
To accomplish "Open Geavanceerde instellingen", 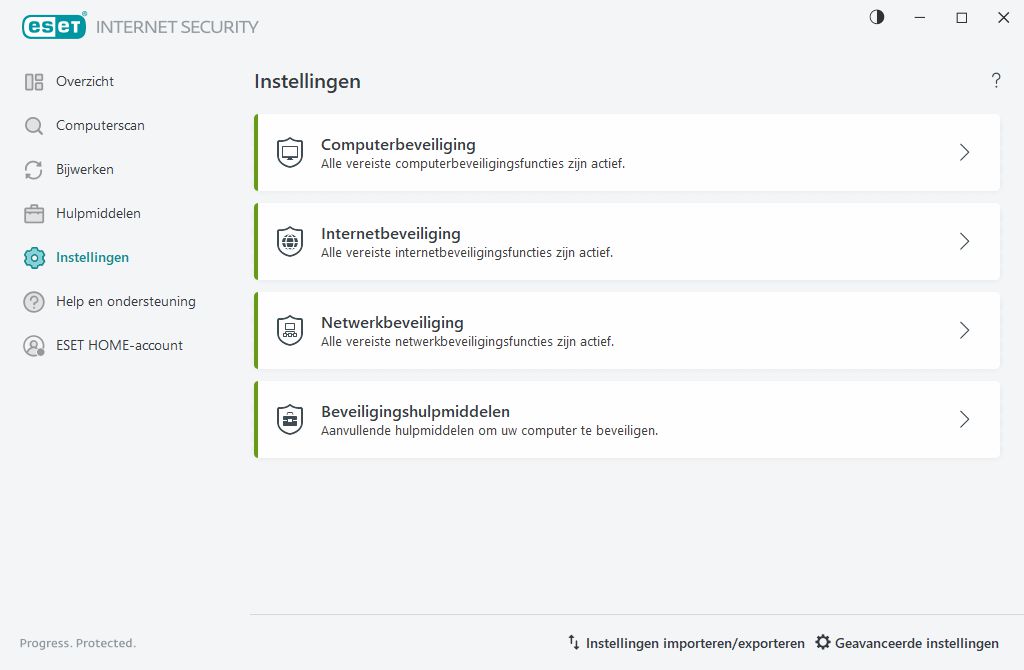I will pos(917,643).
